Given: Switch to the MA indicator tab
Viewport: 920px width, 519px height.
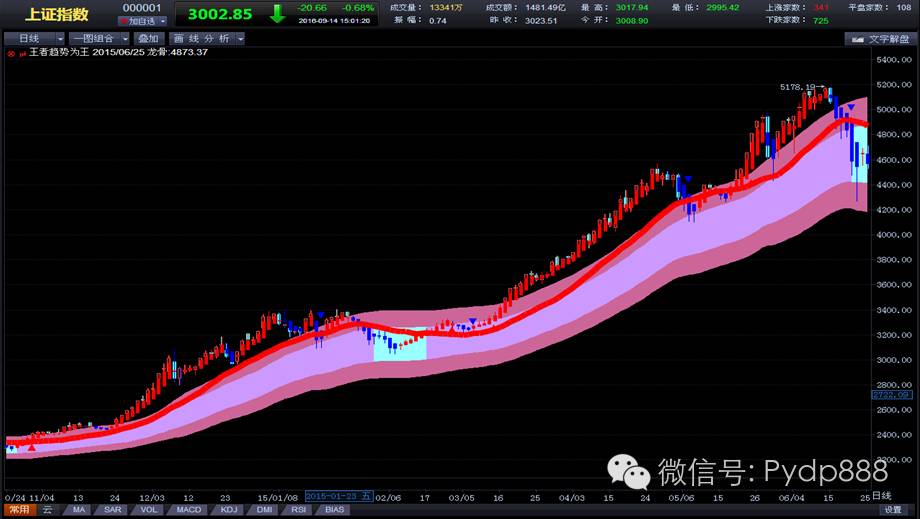Looking at the screenshot, I should [x=79, y=510].
